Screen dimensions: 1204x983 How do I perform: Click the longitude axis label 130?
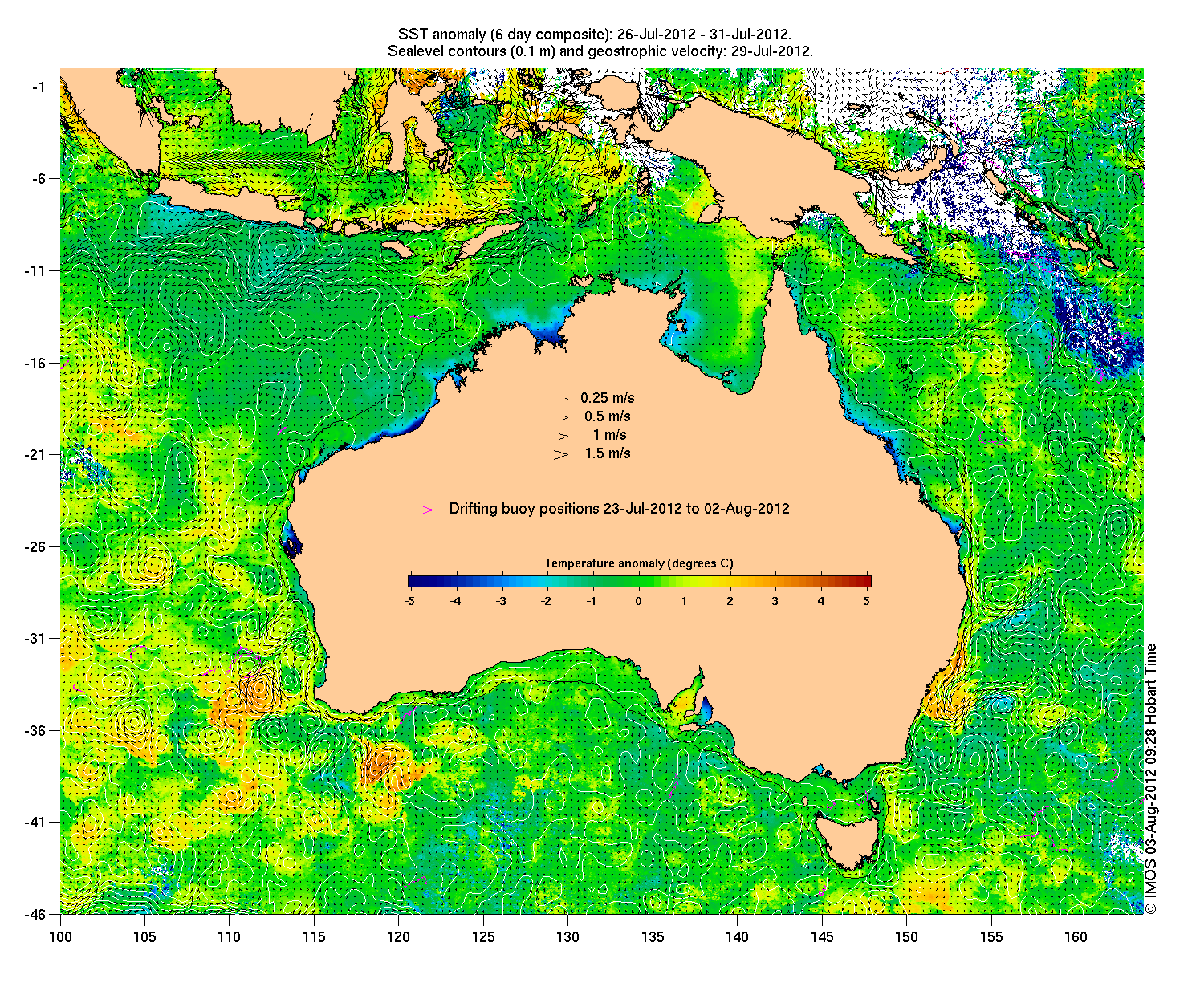(x=567, y=936)
